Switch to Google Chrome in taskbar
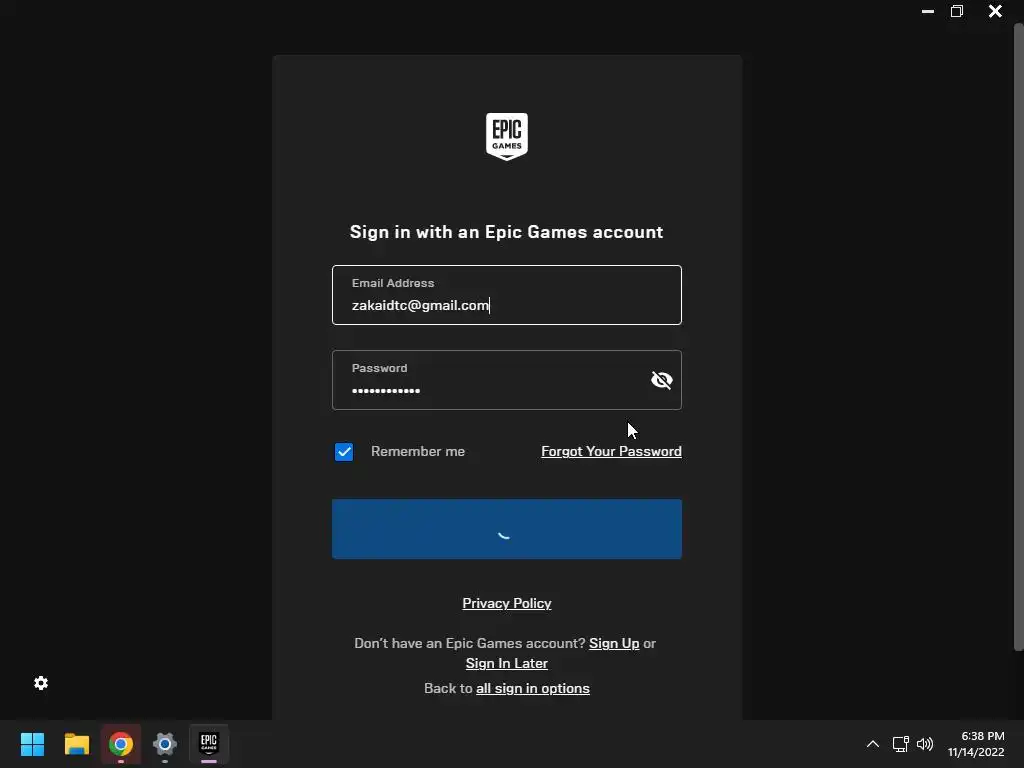Screen dimensions: 1024x768 pos(121,744)
